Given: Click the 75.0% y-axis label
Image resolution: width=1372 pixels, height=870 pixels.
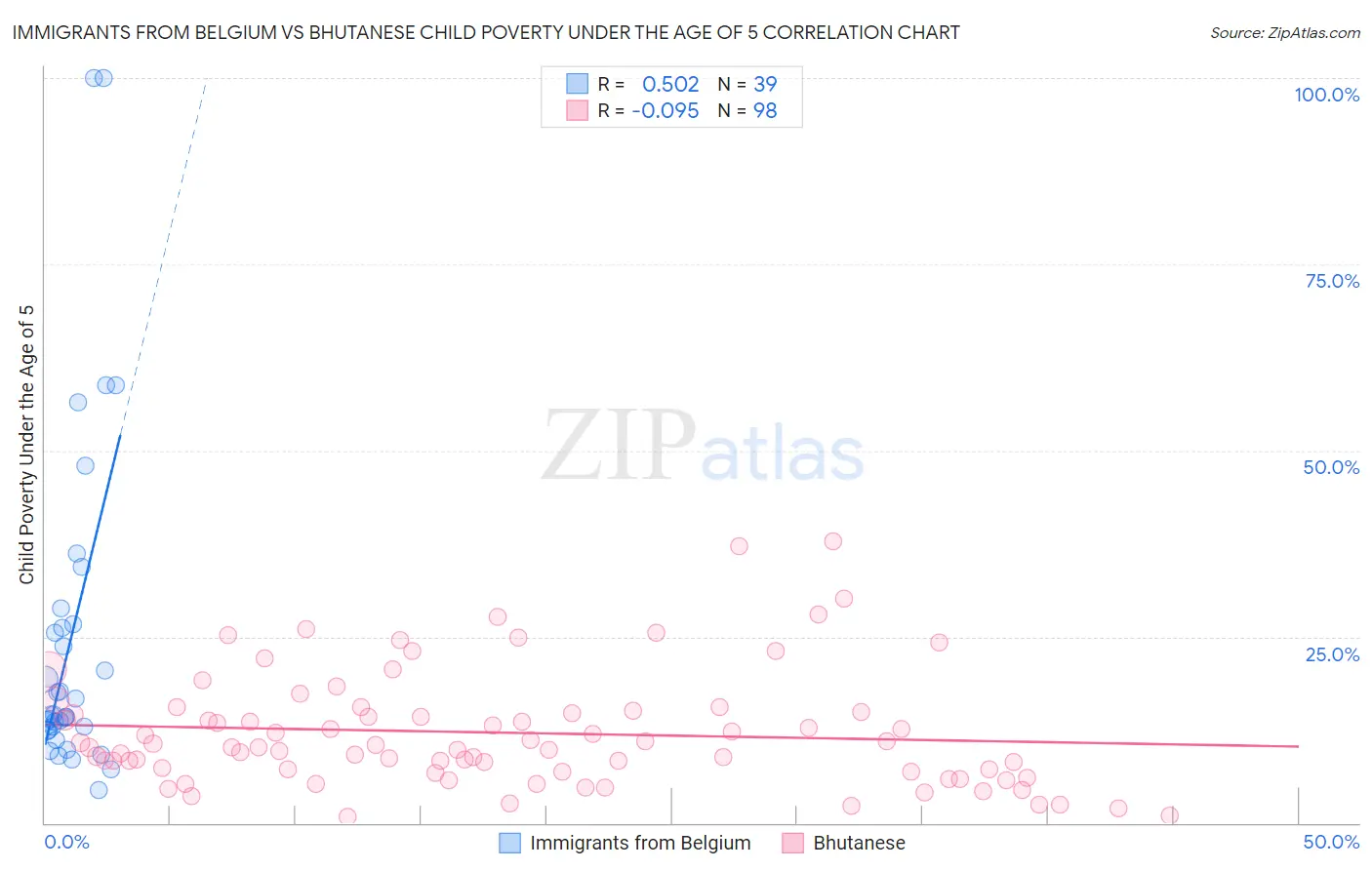Looking at the screenshot, I should [1332, 281].
